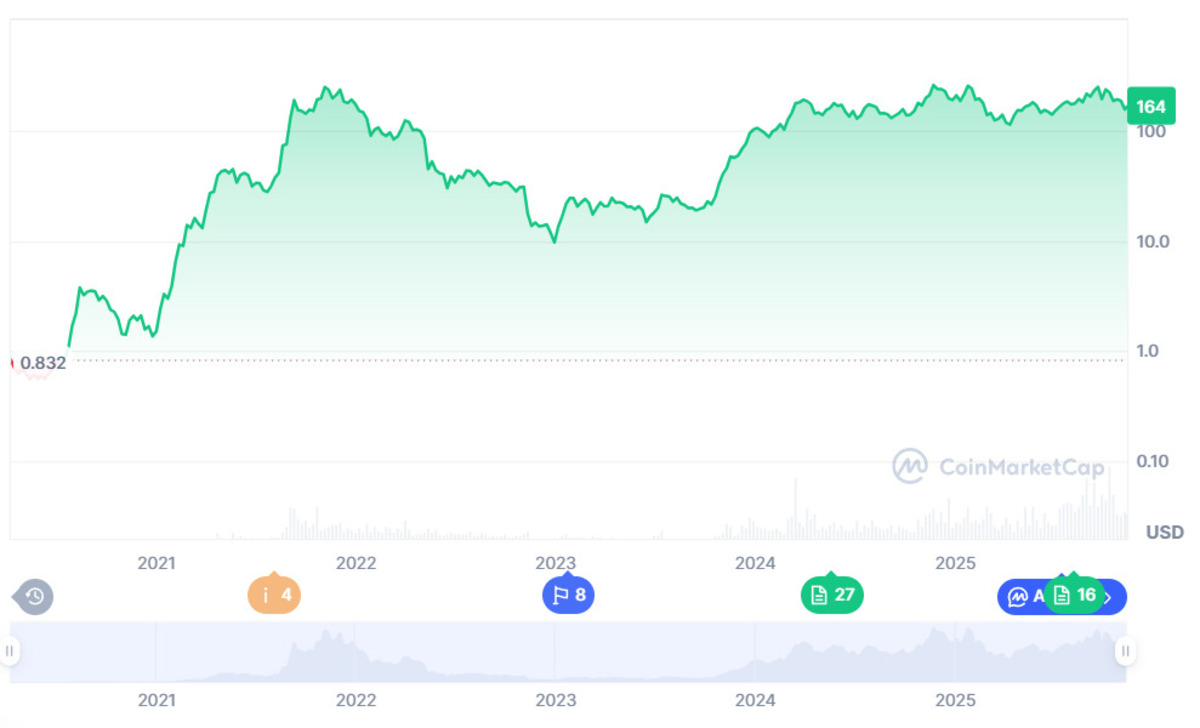
Task: Click the right range handle of navigator
Action: point(1125,652)
